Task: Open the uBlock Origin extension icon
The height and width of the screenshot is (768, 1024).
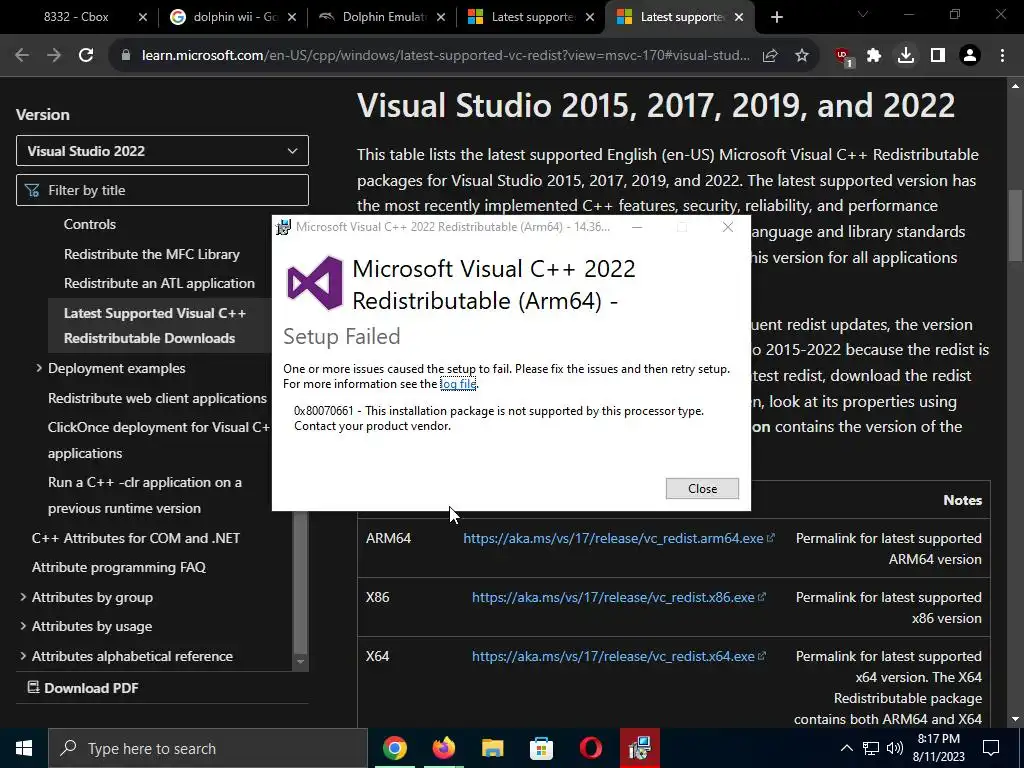Action: tap(844, 57)
